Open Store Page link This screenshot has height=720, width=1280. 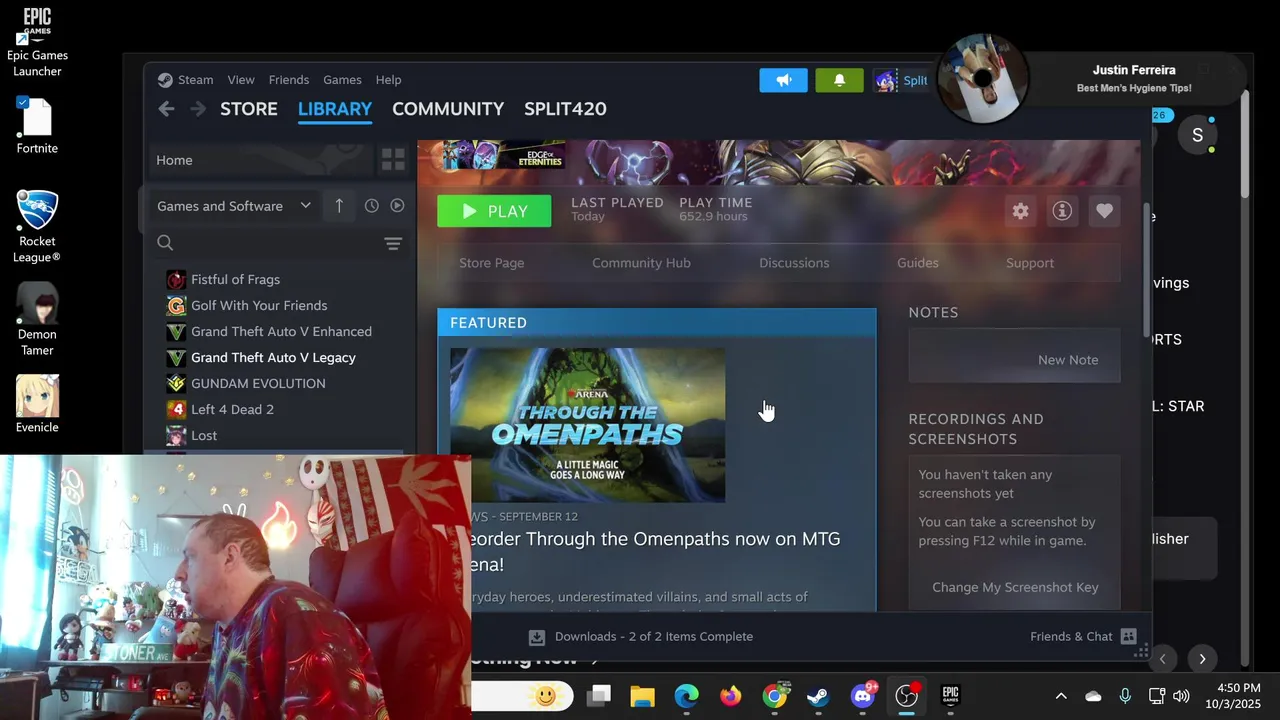click(491, 263)
